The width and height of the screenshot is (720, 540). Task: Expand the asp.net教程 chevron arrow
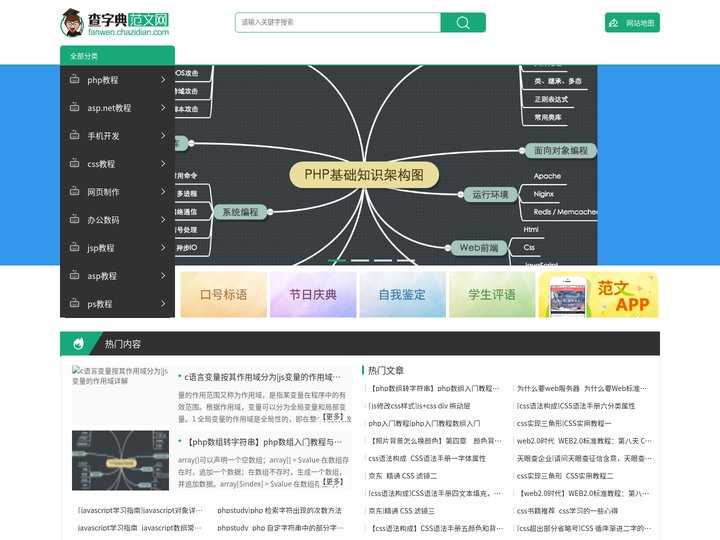[x=163, y=107]
